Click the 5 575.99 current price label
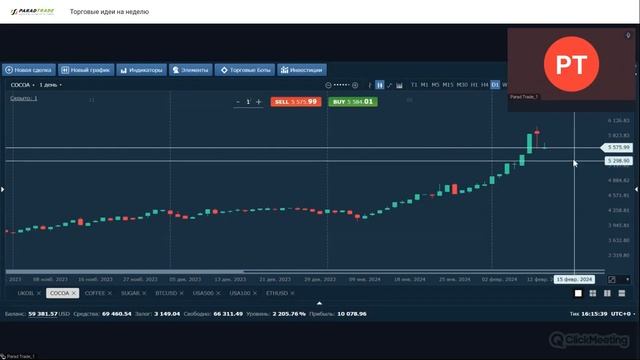 click(x=618, y=147)
